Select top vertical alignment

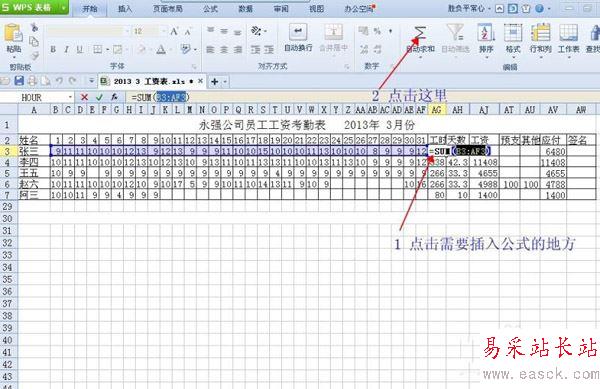210,31
